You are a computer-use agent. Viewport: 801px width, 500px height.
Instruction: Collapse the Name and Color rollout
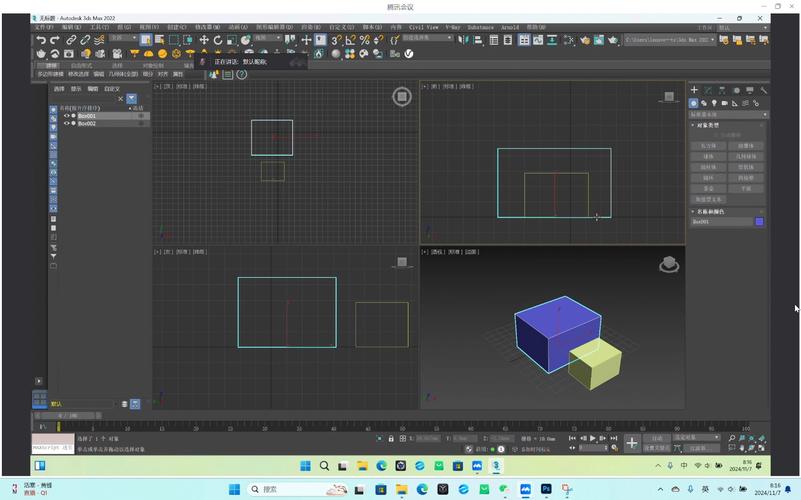tap(710, 212)
